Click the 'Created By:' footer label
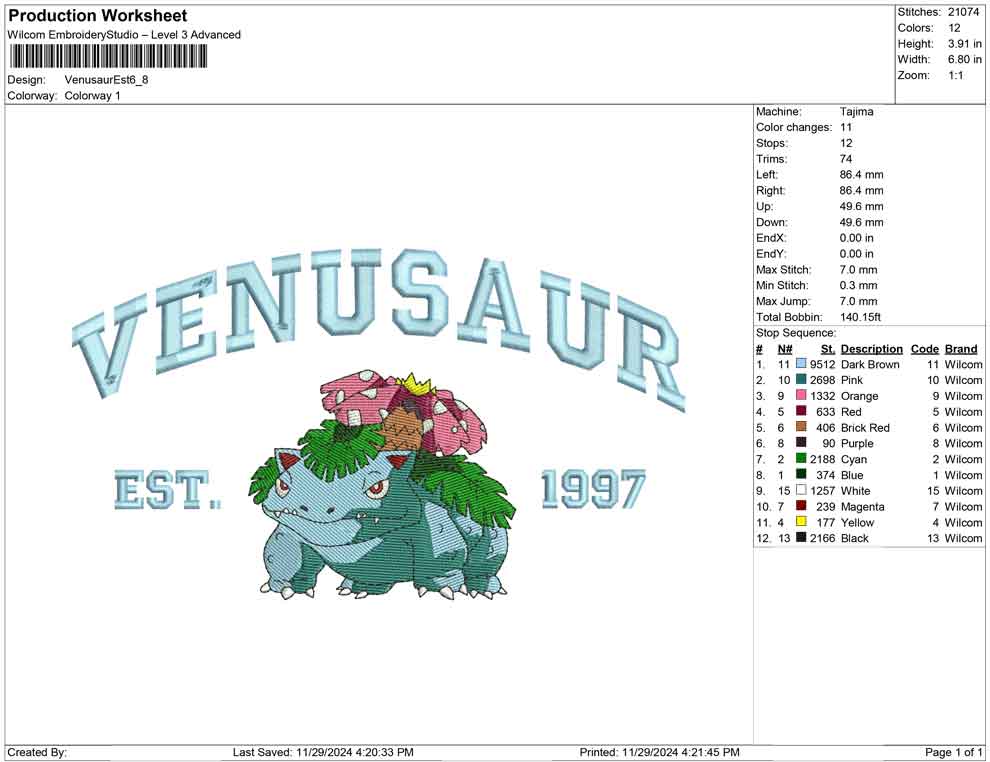The image size is (990, 762). pos(37,752)
